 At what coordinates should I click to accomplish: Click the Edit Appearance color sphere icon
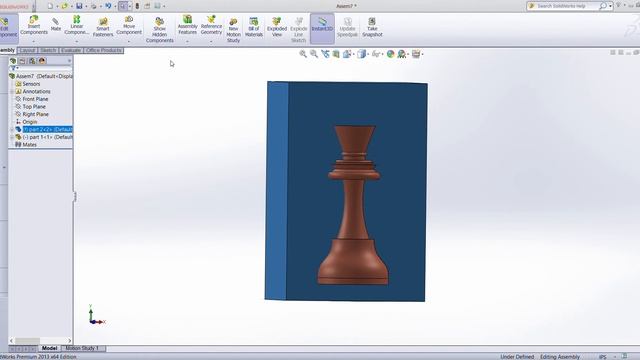pyautogui.click(x=391, y=54)
